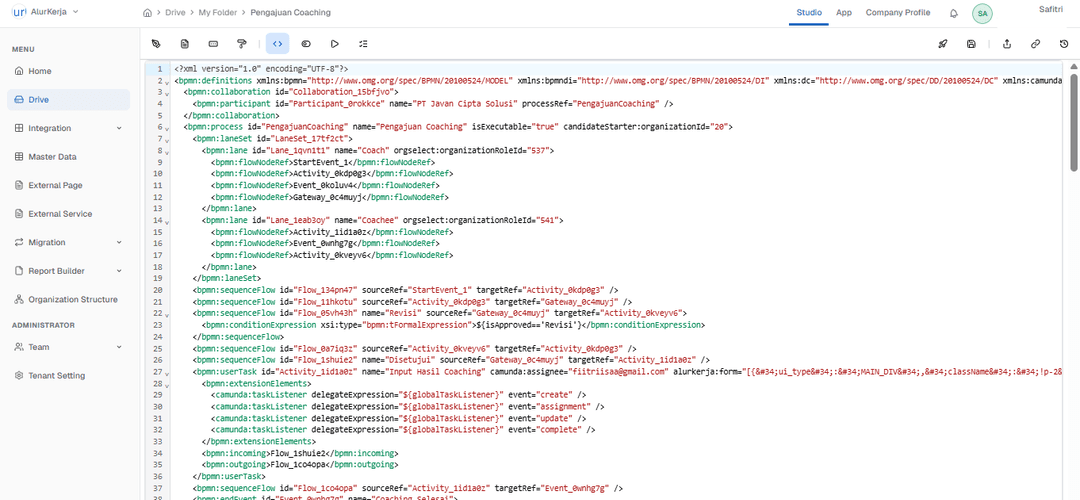
Task: Deploy using the rocket icon
Action: pos(943,43)
